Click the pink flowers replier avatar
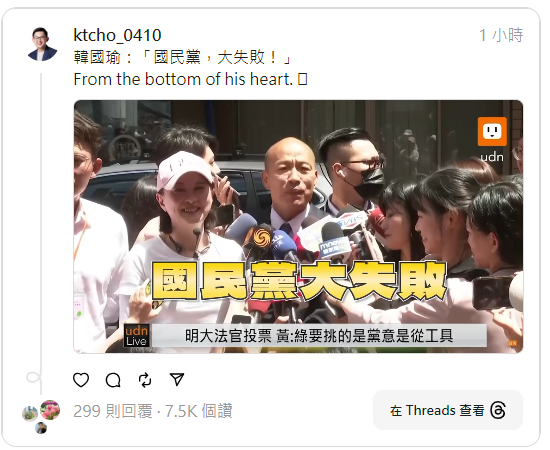This screenshot has width=550, height=450. click(x=50, y=410)
